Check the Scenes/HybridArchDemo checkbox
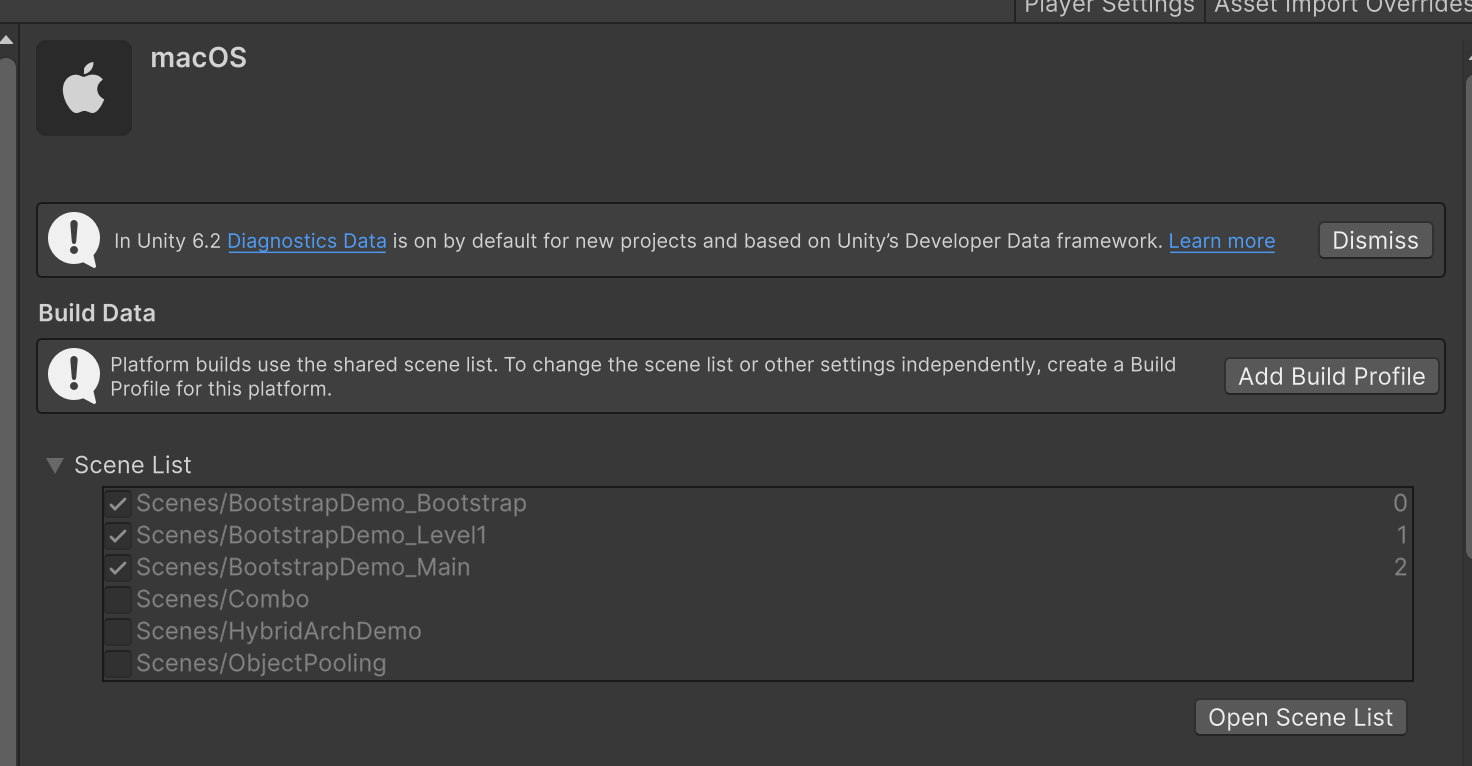The height and width of the screenshot is (766, 1472). (x=118, y=631)
